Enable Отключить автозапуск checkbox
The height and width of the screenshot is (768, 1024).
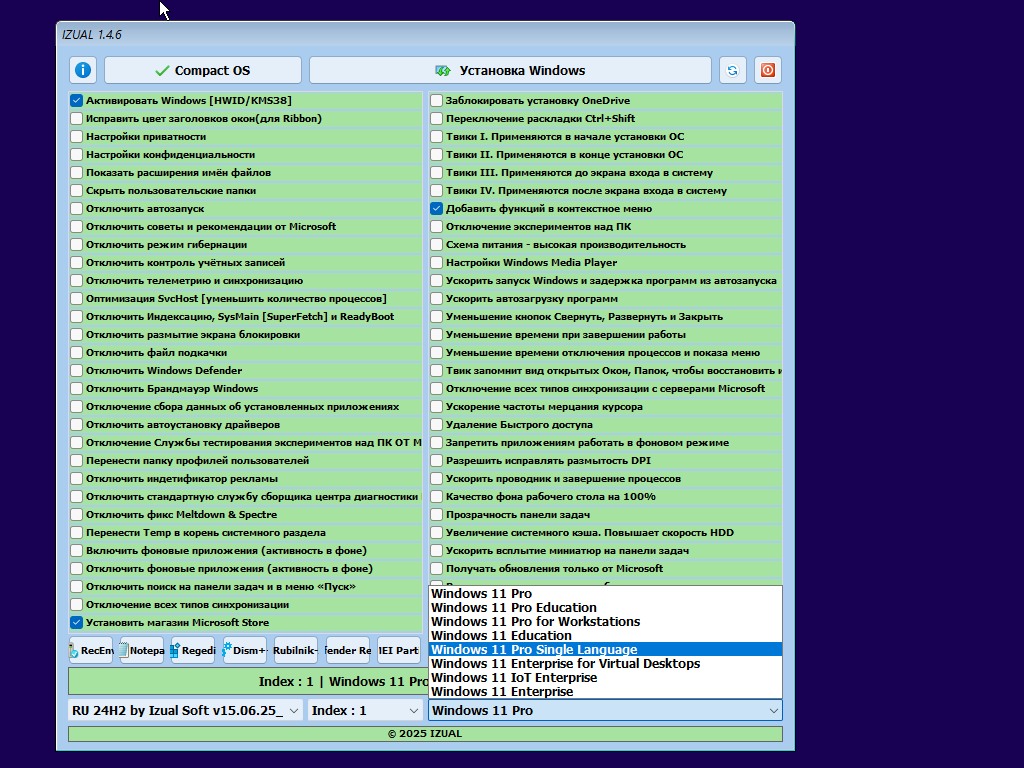pos(76,208)
